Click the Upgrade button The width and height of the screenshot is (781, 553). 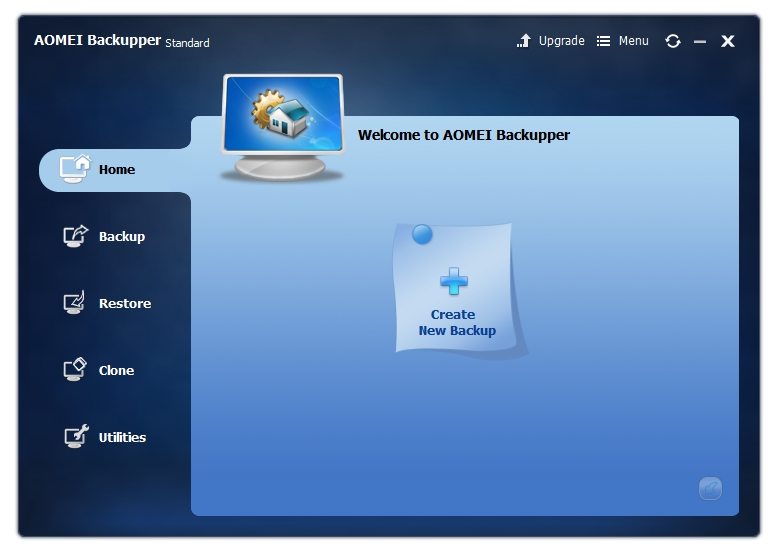tap(550, 41)
